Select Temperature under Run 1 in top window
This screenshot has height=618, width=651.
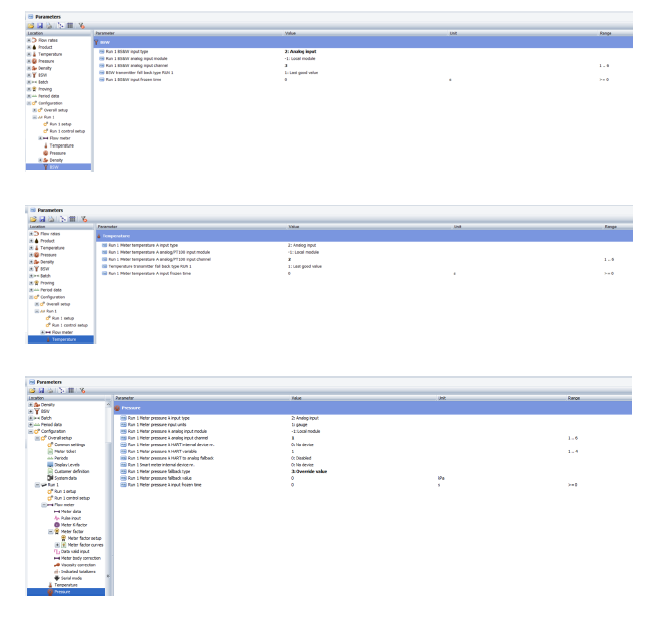point(61,146)
